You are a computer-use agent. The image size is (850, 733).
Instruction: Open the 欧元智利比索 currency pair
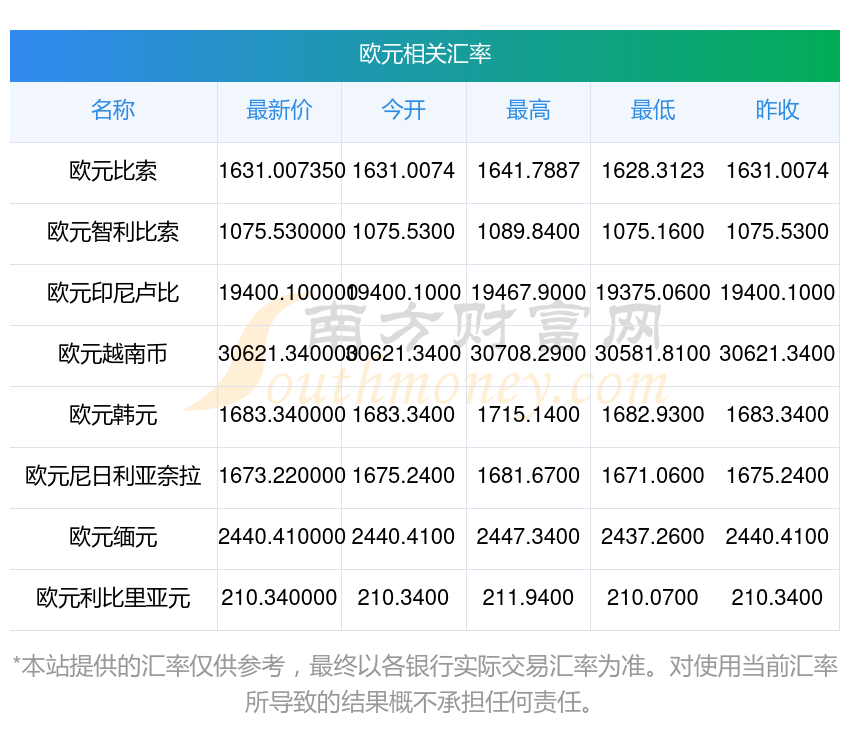113,232
